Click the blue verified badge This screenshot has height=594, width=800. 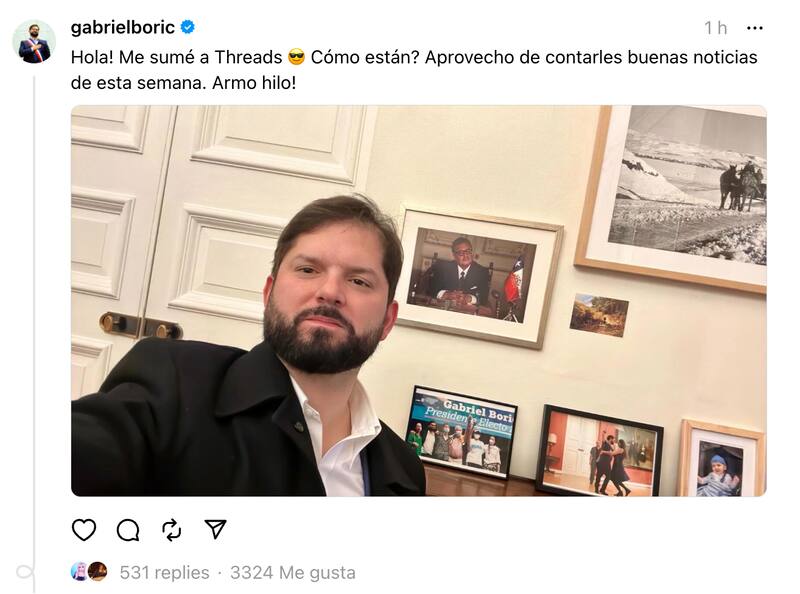point(188,27)
